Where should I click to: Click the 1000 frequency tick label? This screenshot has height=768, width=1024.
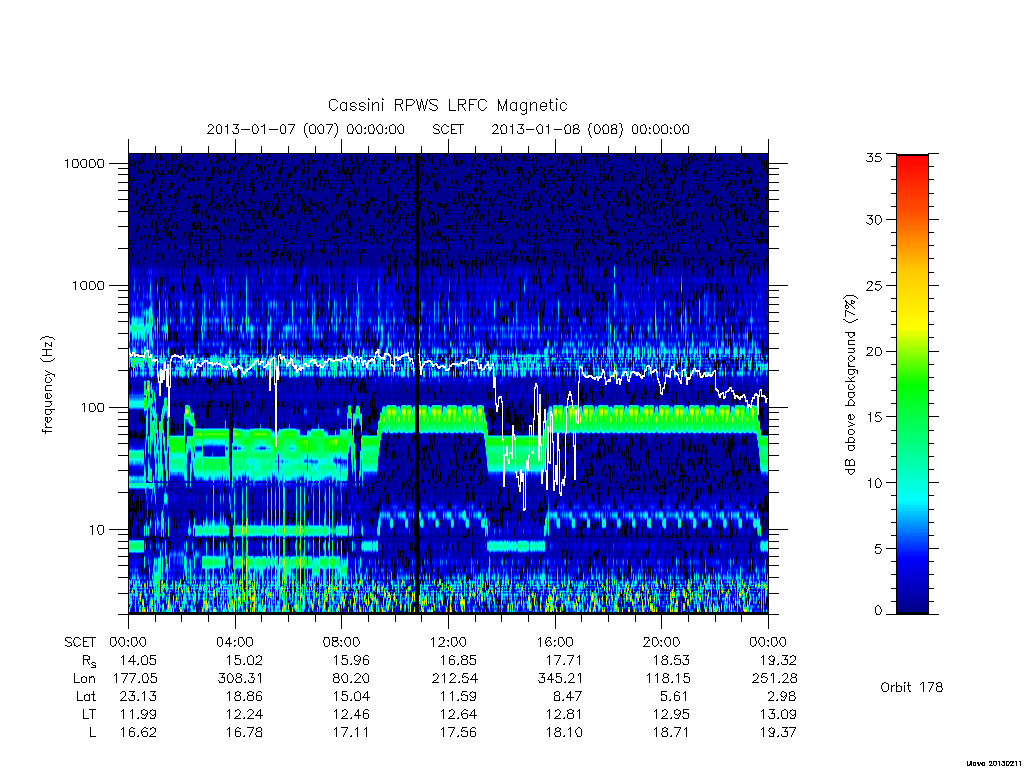tap(88, 285)
